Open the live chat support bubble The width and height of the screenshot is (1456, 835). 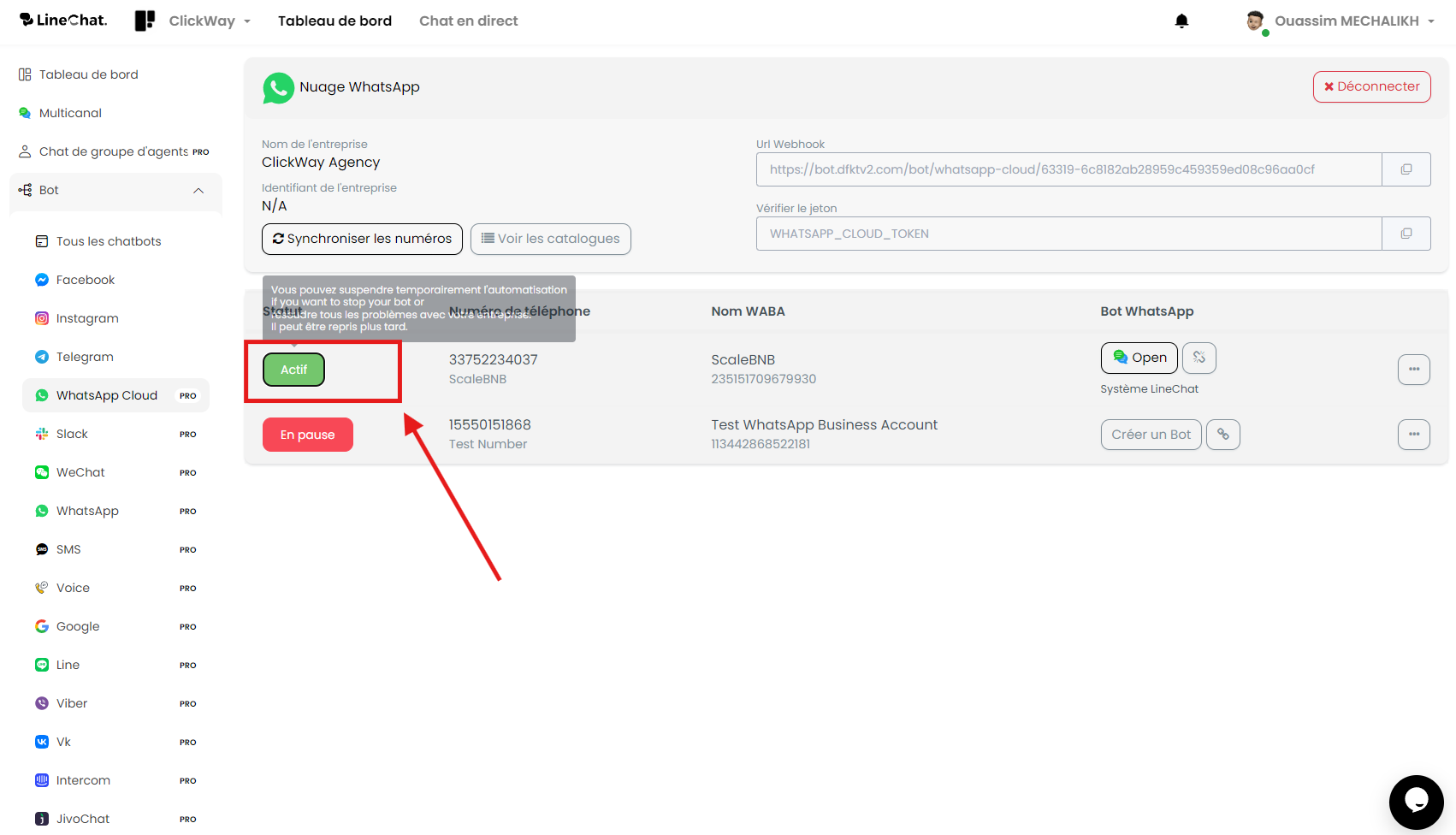click(1417, 802)
